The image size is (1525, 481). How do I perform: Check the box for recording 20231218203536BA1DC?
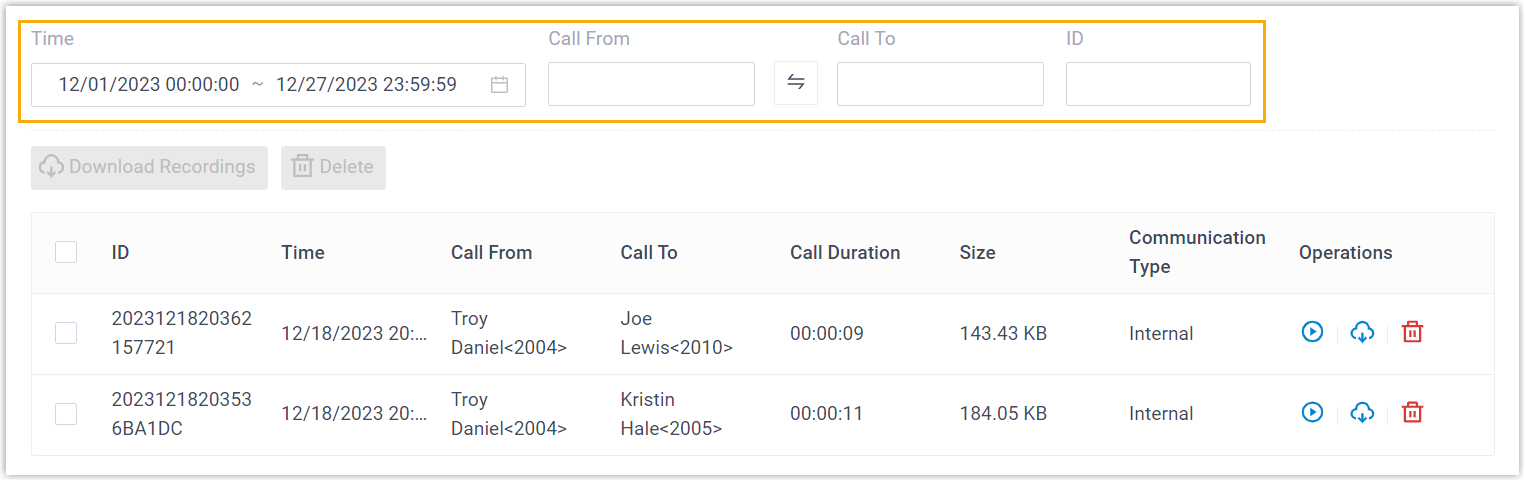[x=66, y=413]
